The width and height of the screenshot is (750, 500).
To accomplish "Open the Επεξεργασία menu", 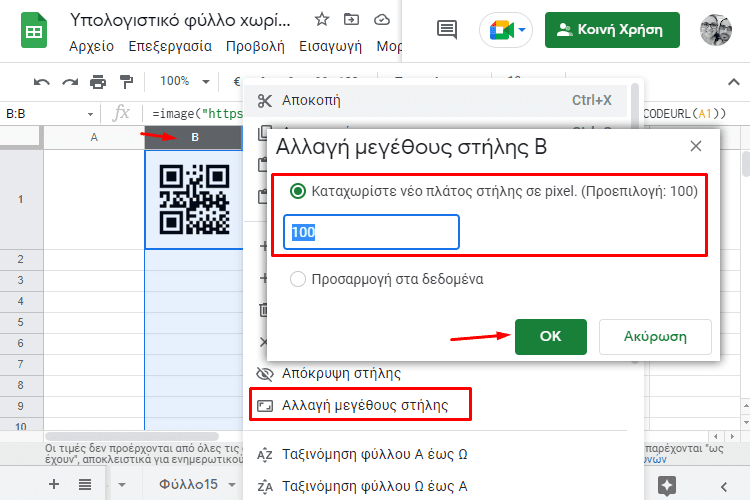I will coord(170,46).
